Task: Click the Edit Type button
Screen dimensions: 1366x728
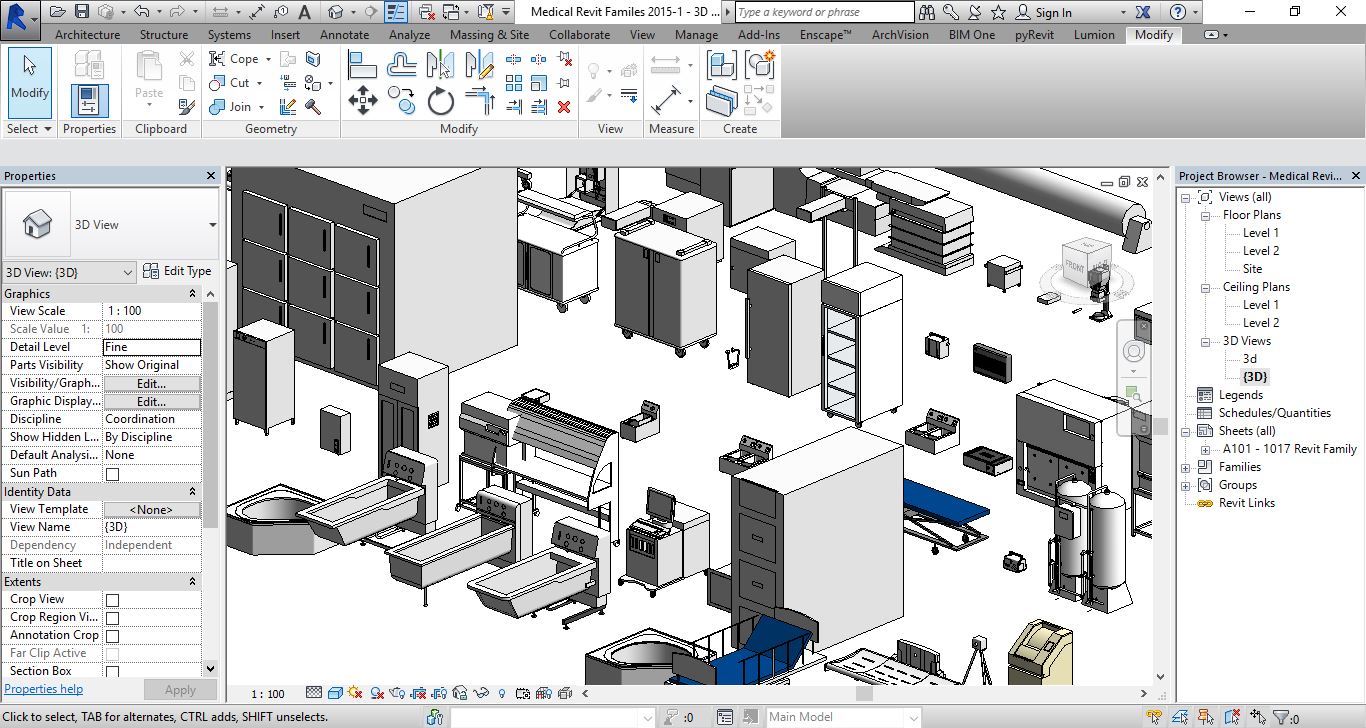Action: tap(178, 271)
